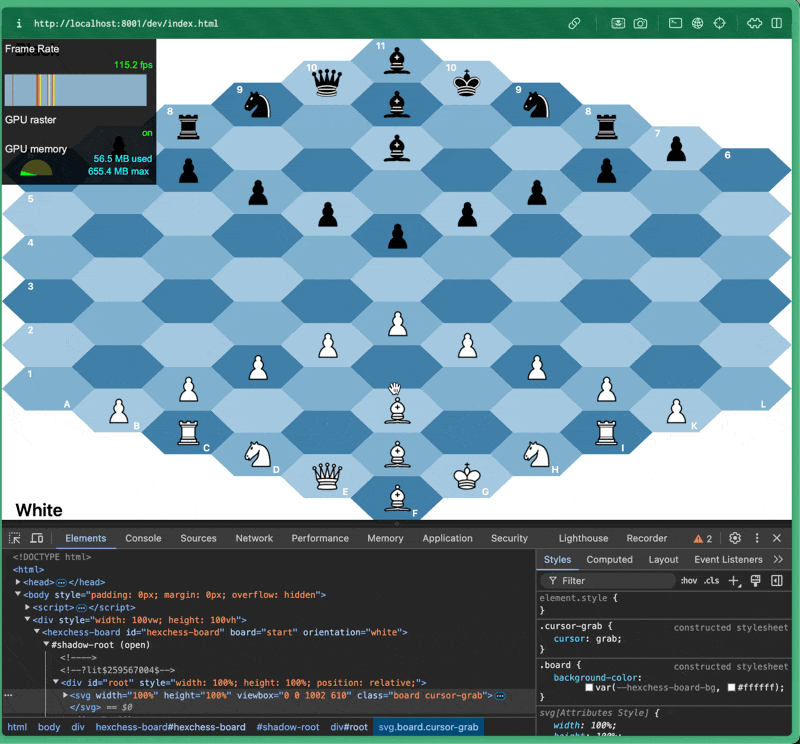Click the crosshair target icon in the top bar
The width and height of the screenshot is (800, 744).
click(x=719, y=23)
